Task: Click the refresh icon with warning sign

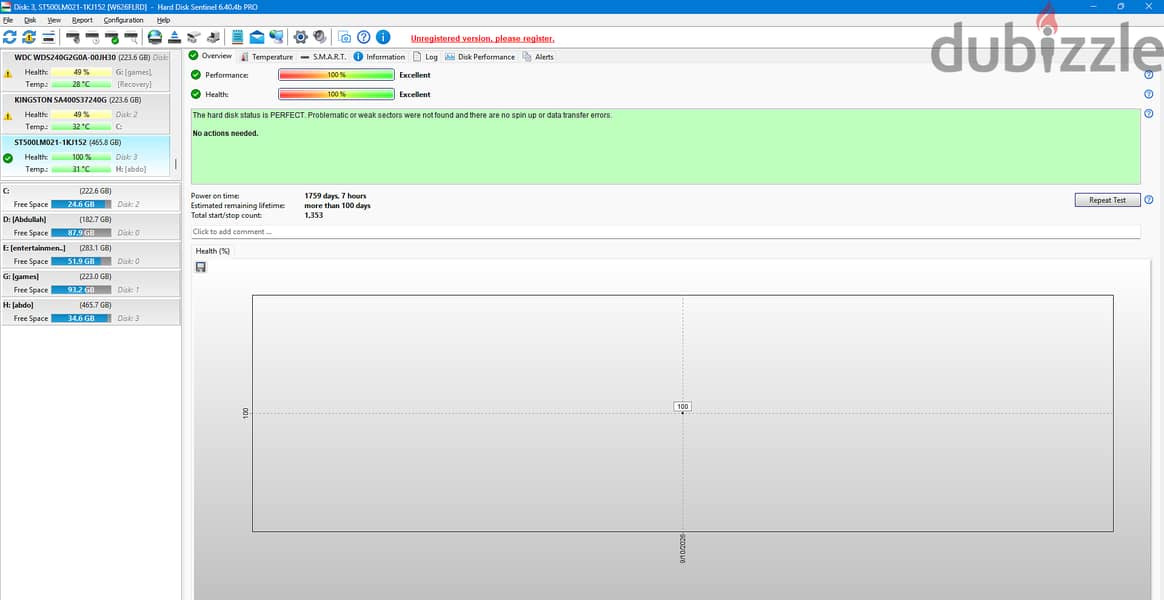Action: (x=29, y=36)
